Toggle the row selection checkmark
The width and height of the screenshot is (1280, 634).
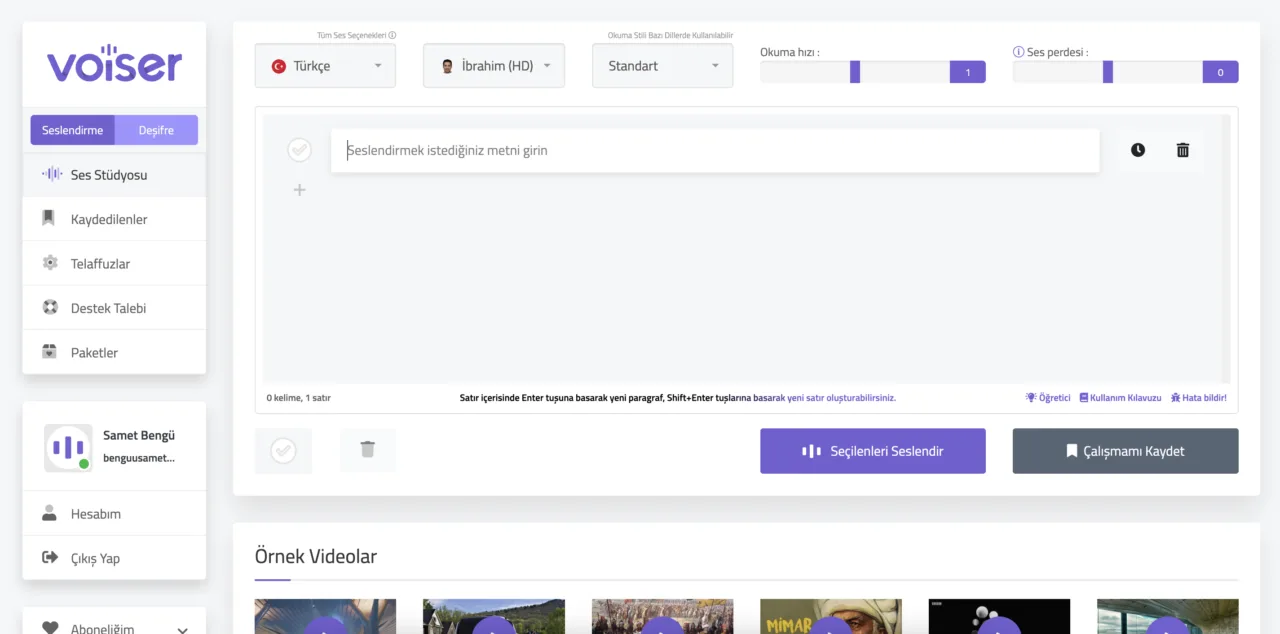(x=299, y=150)
